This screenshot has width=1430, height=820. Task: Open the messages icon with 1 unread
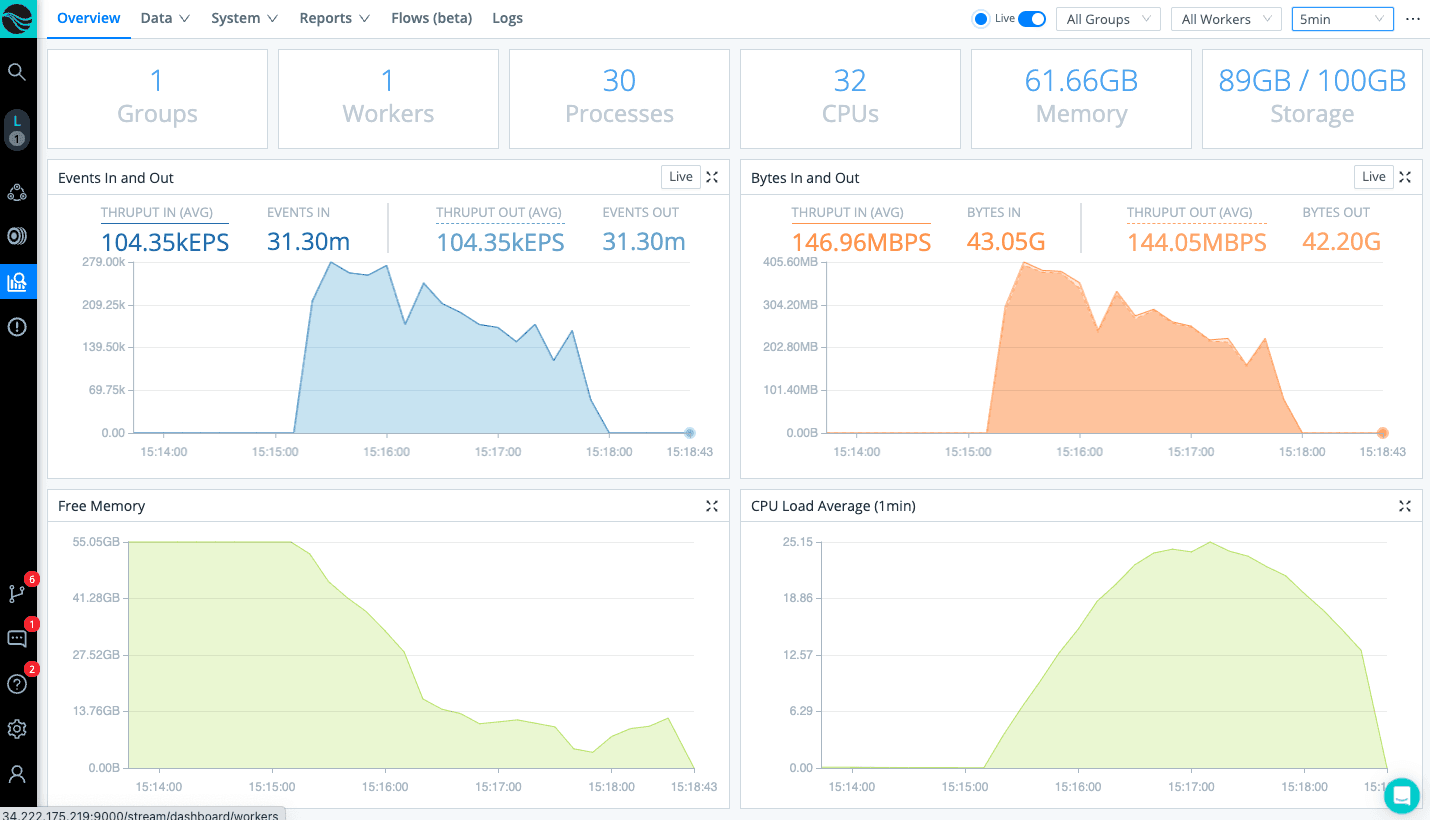click(x=17, y=638)
